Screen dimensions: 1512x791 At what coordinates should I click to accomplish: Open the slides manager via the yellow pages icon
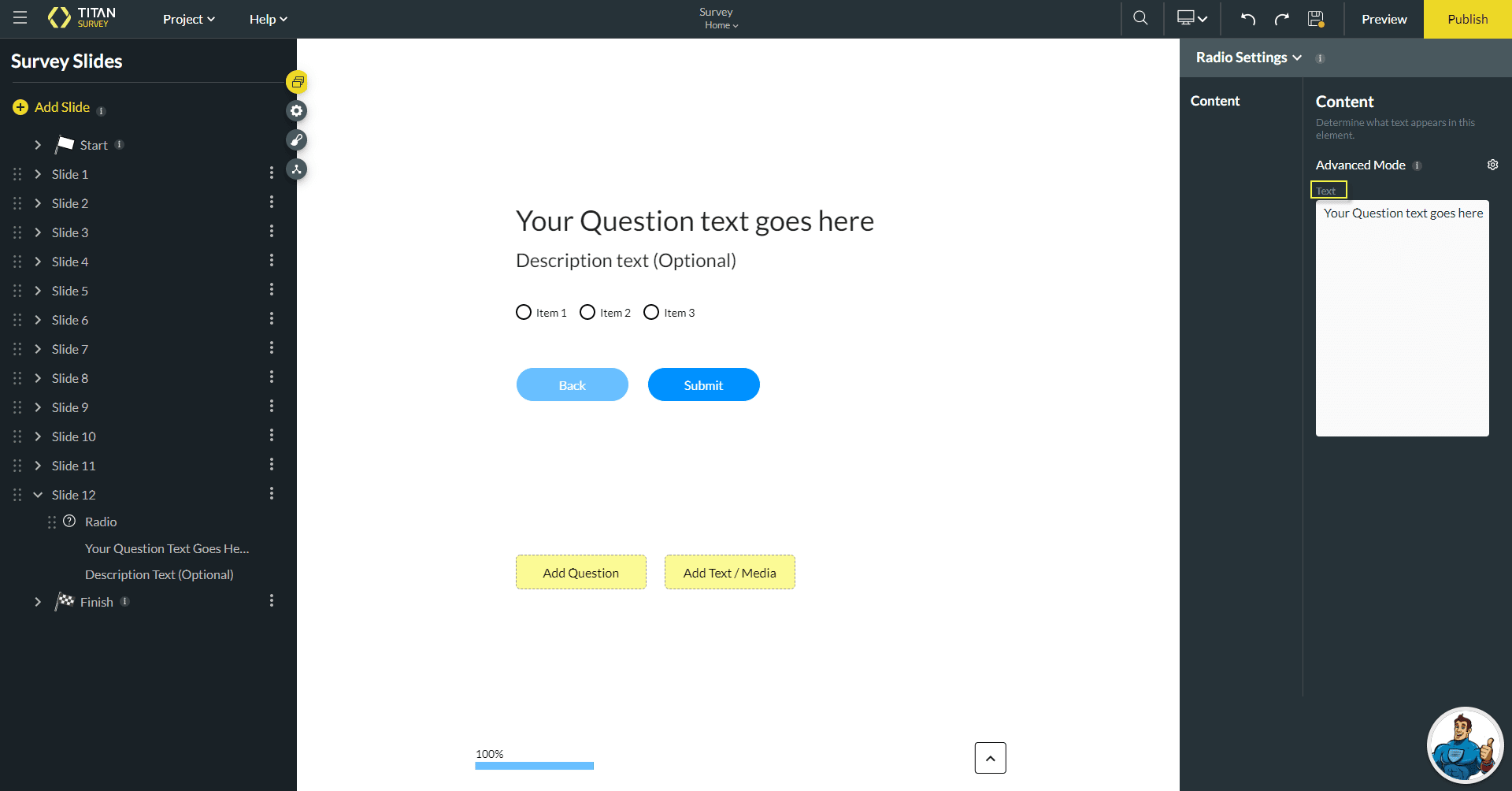tap(297, 82)
